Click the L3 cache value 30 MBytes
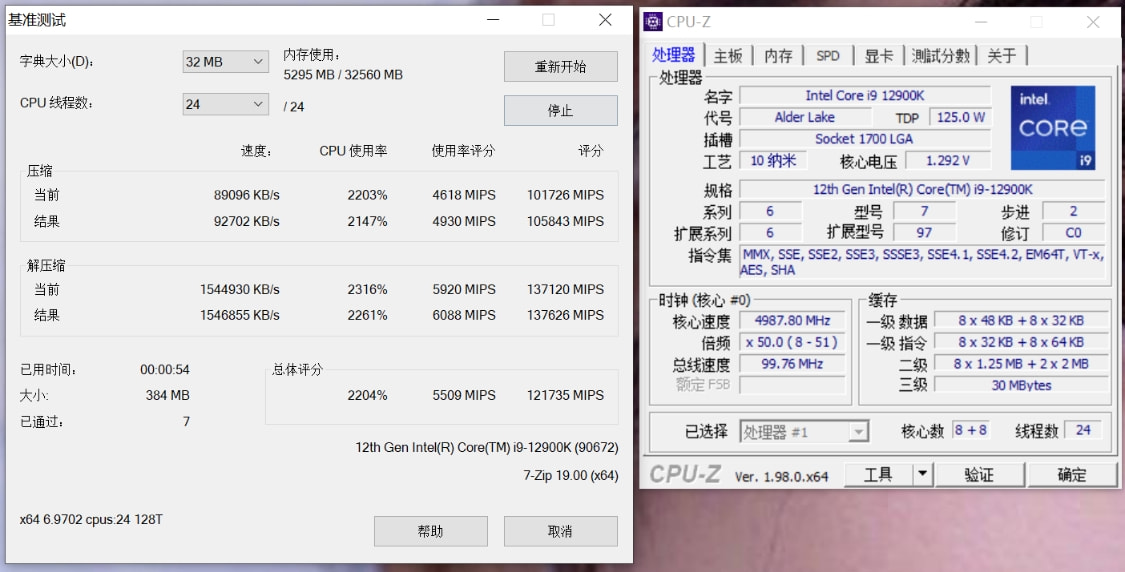 (x=1021, y=385)
